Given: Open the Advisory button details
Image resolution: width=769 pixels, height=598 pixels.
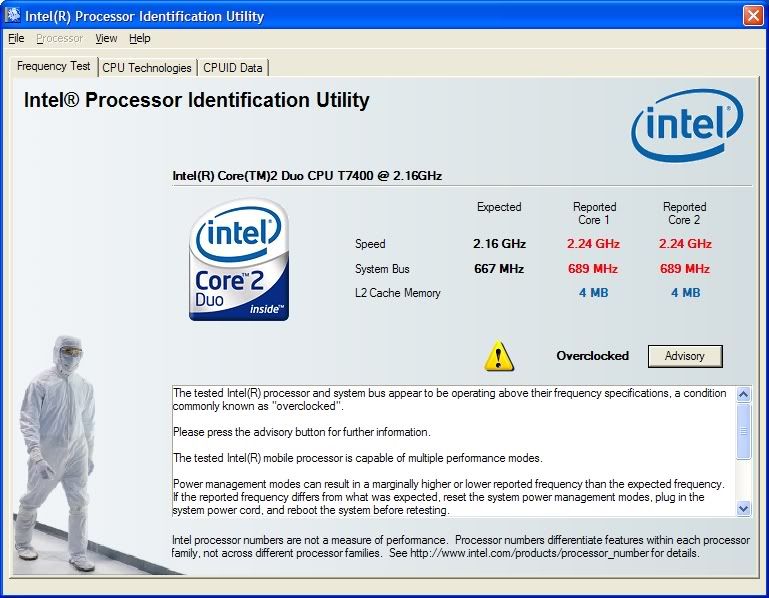Looking at the screenshot, I should click(685, 356).
